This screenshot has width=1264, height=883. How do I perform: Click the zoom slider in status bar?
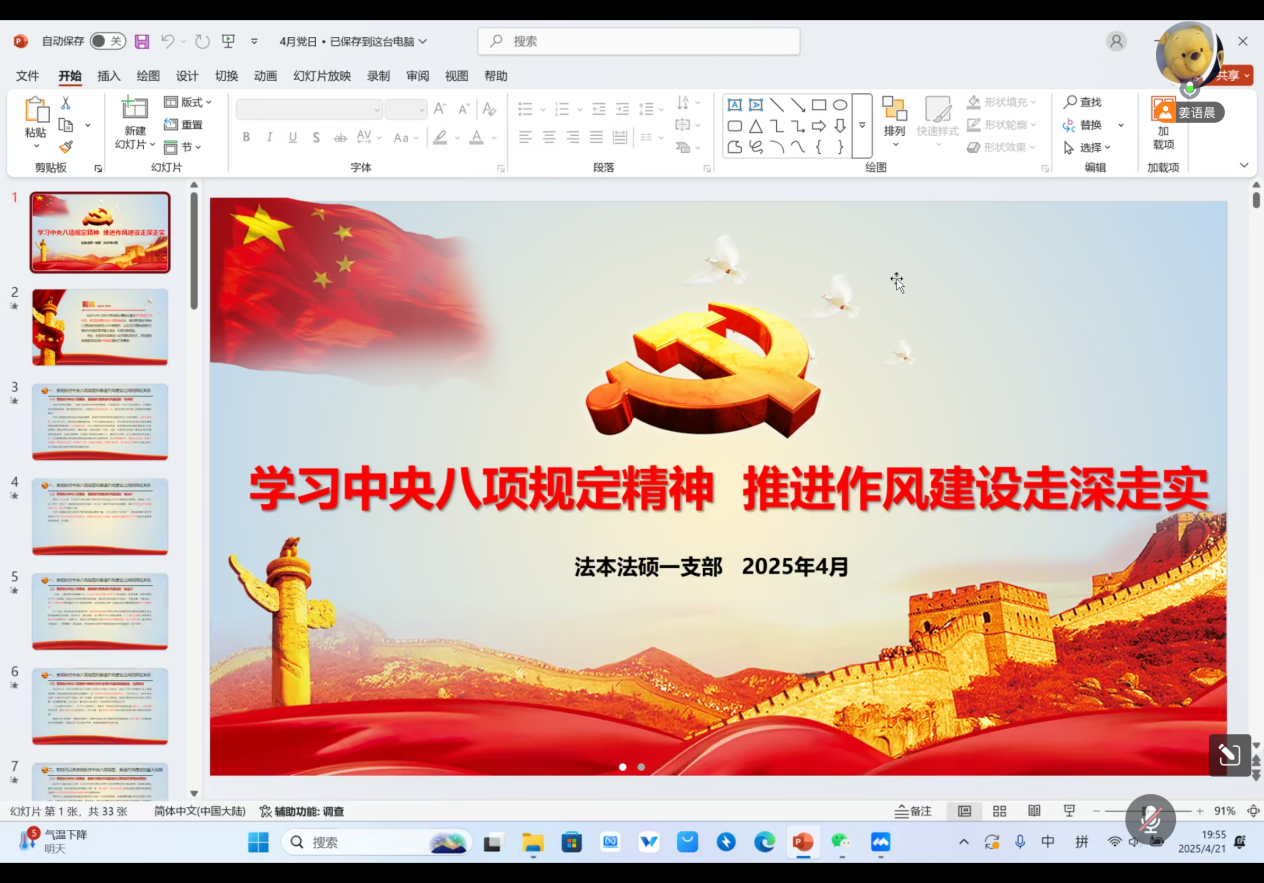(x=1148, y=811)
